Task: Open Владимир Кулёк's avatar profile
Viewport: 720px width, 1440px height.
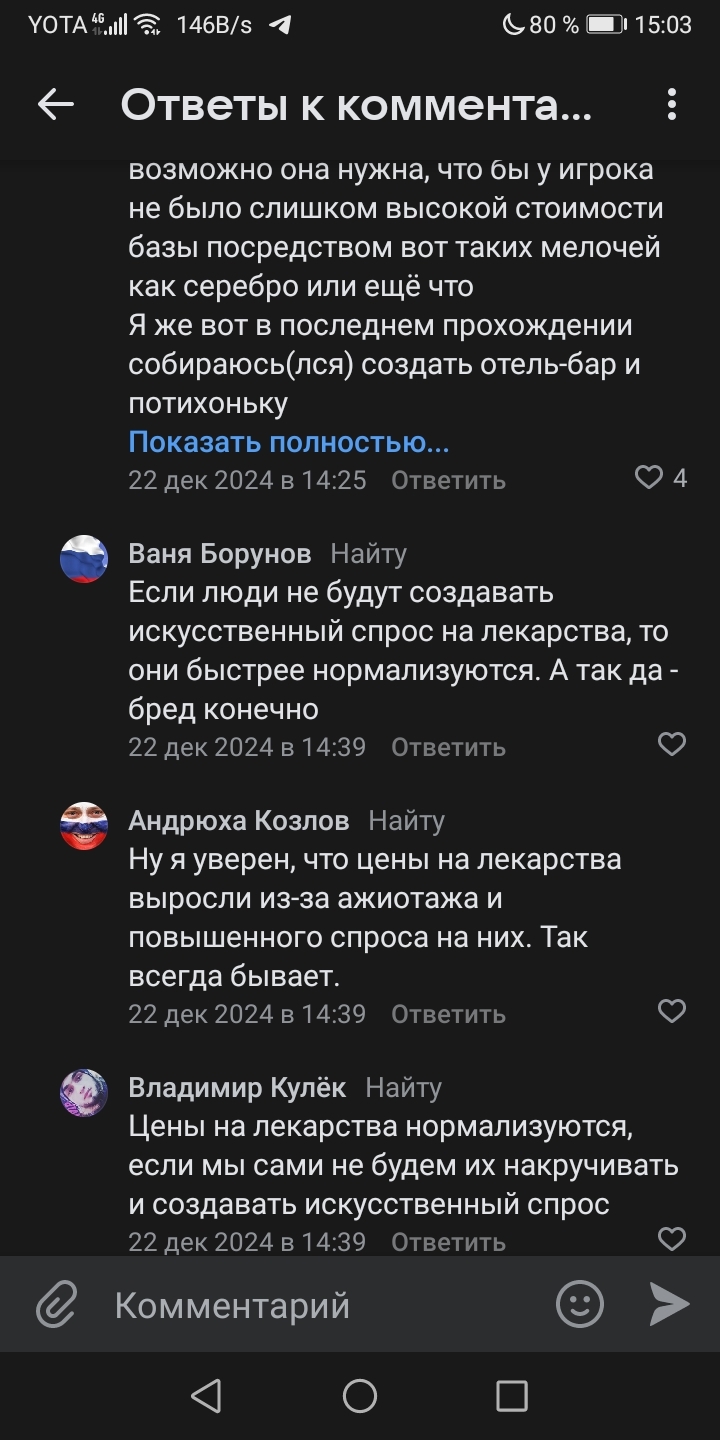Action: [x=84, y=1093]
